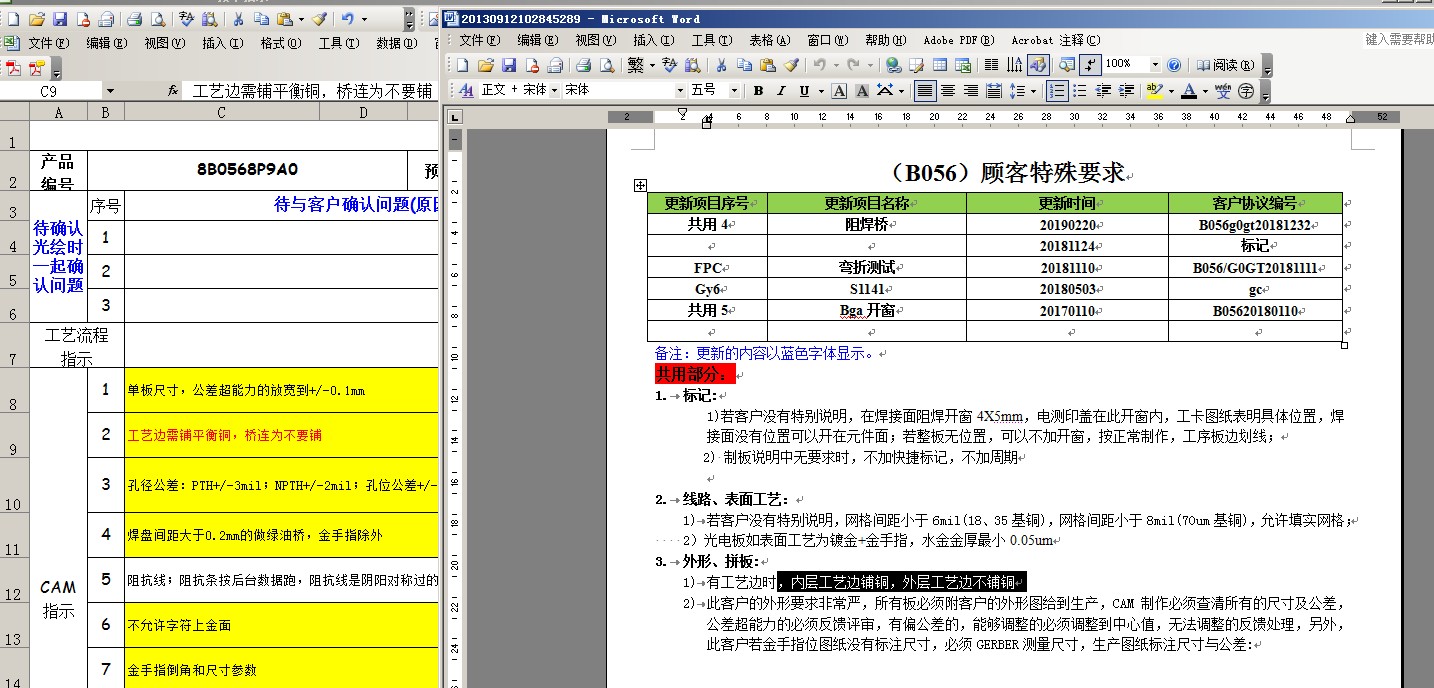The height and width of the screenshot is (688, 1434).
Task: Click Highlight color button in Word
Action: pos(1154,91)
